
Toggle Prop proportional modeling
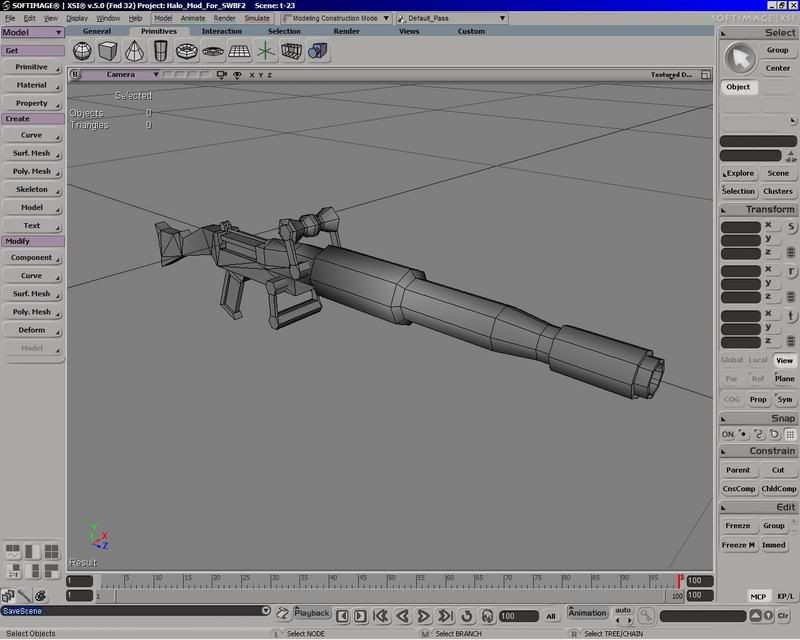pyautogui.click(x=758, y=400)
